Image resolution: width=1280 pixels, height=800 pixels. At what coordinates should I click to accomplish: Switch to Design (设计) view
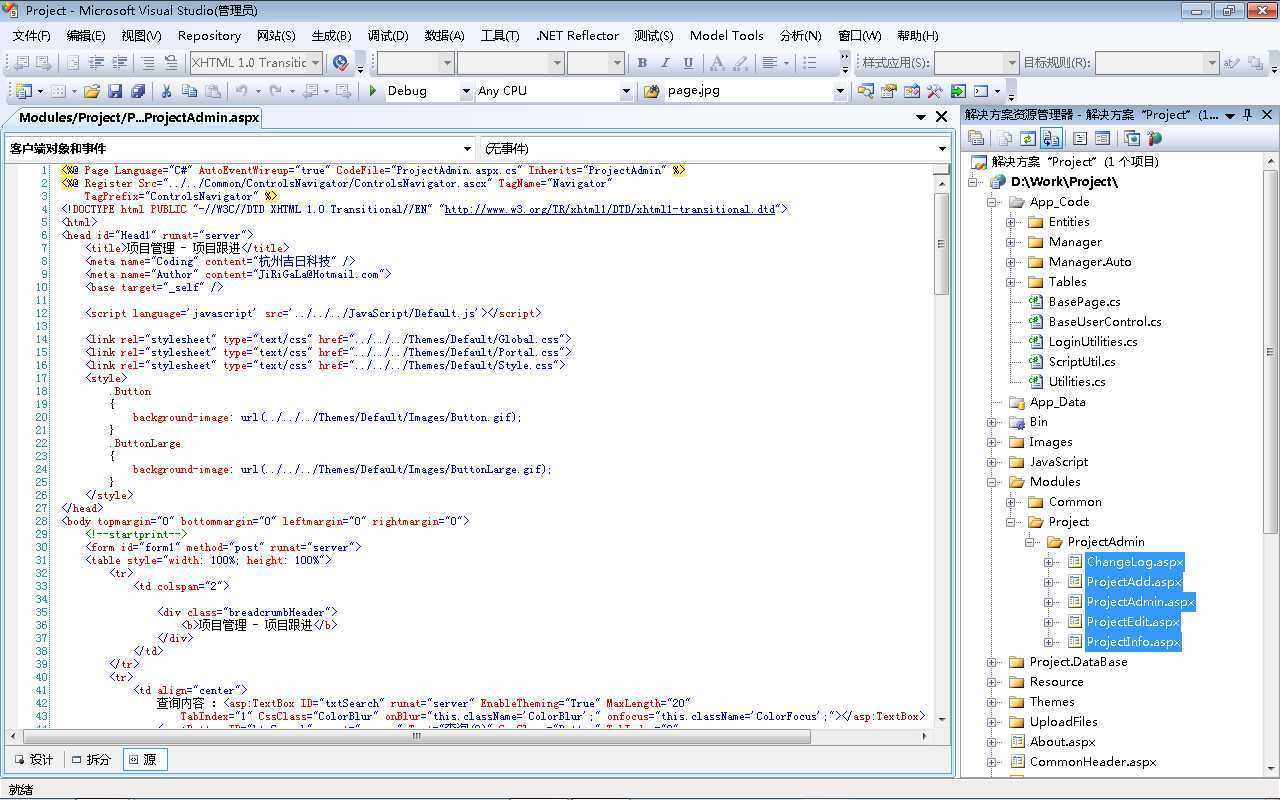(34, 760)
